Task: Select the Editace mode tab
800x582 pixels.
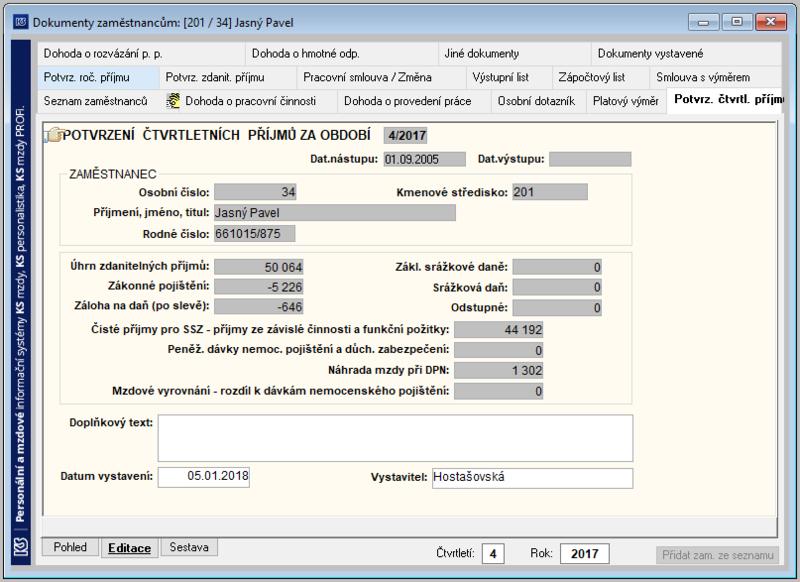Action: (130, 548)
